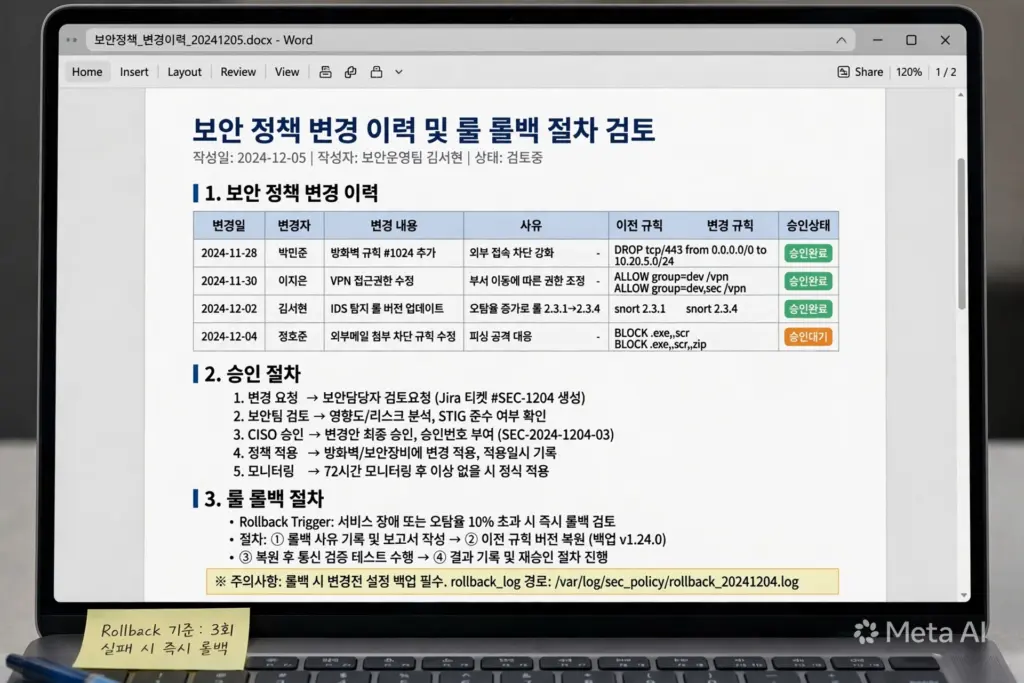The width and height of the screenshot is (1024, 683).
Task: Click the 피싱 공격 대응 cell
Action: [x=536, y=336]
